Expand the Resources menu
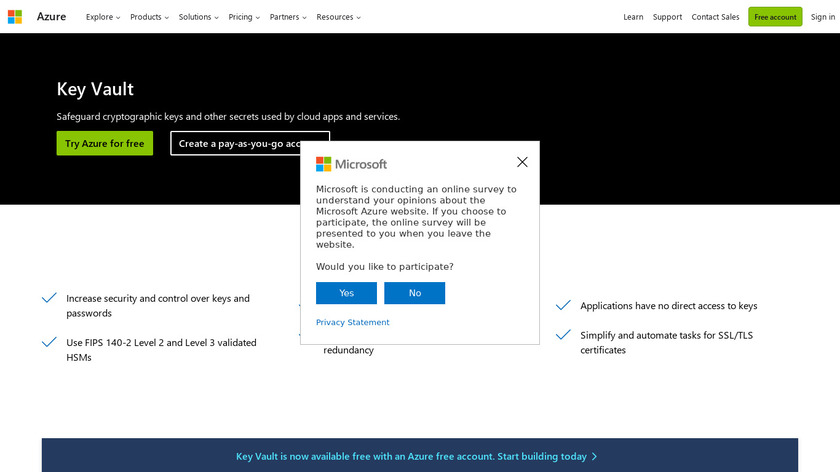This screenshot has width=840, height=472. (339, 17)
